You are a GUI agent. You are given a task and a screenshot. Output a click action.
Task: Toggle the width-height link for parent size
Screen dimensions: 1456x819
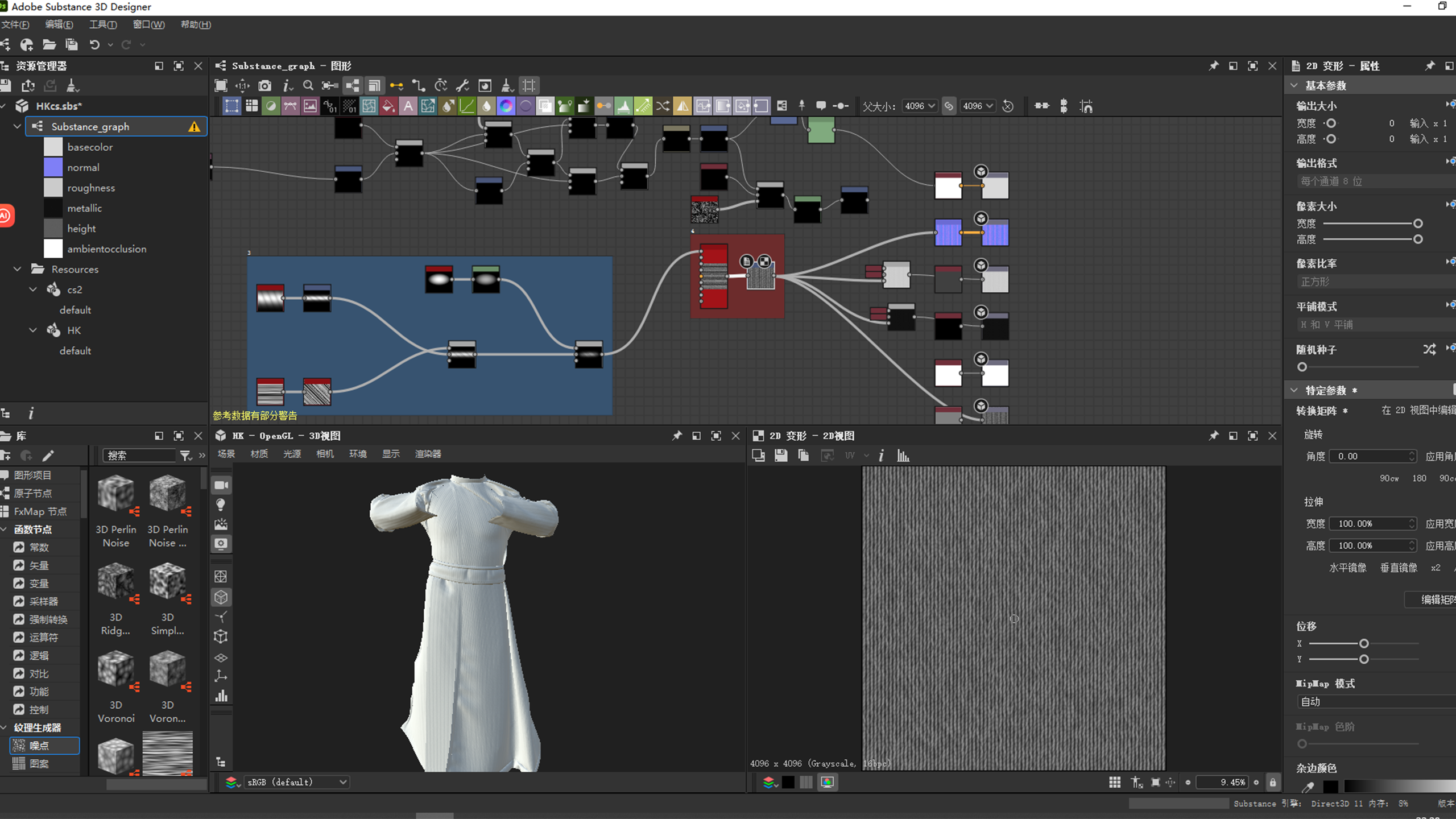coord(949,106)
